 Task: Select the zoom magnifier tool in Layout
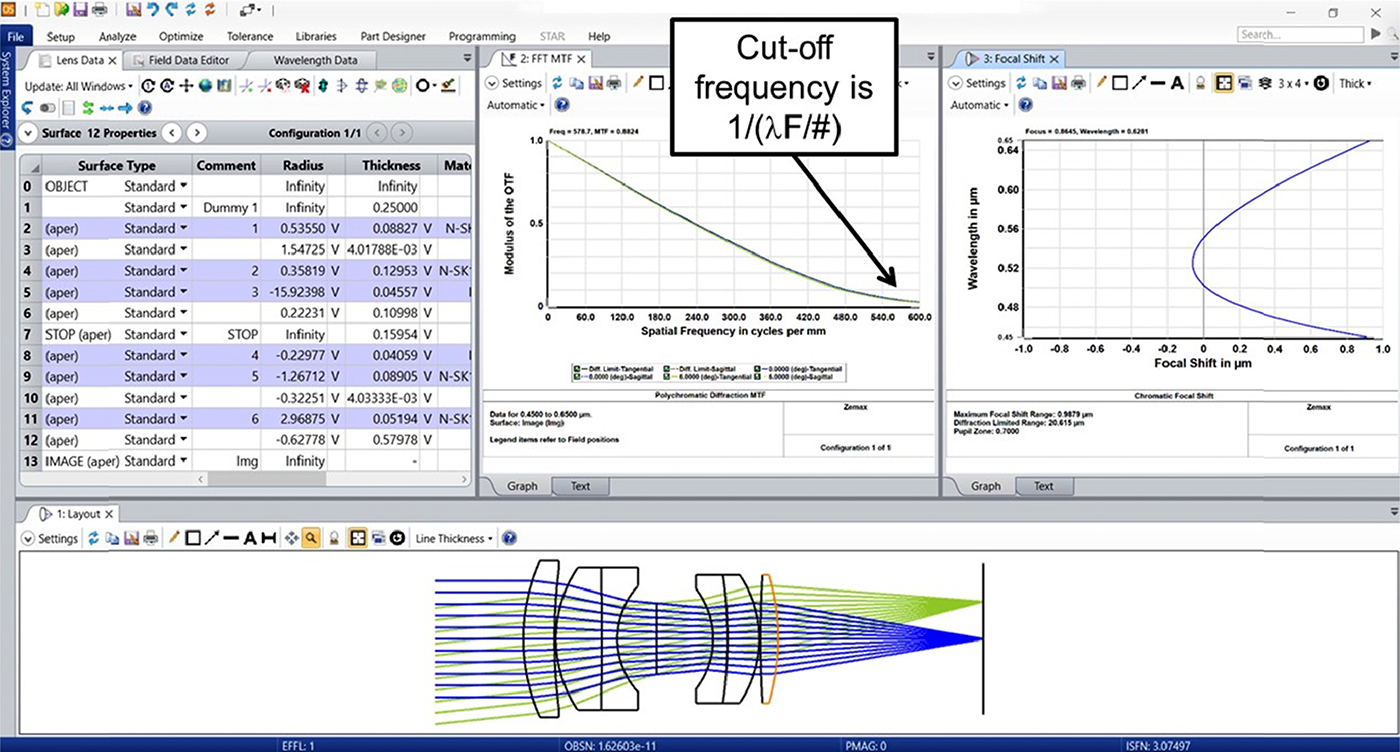click(x=311, y=538)
